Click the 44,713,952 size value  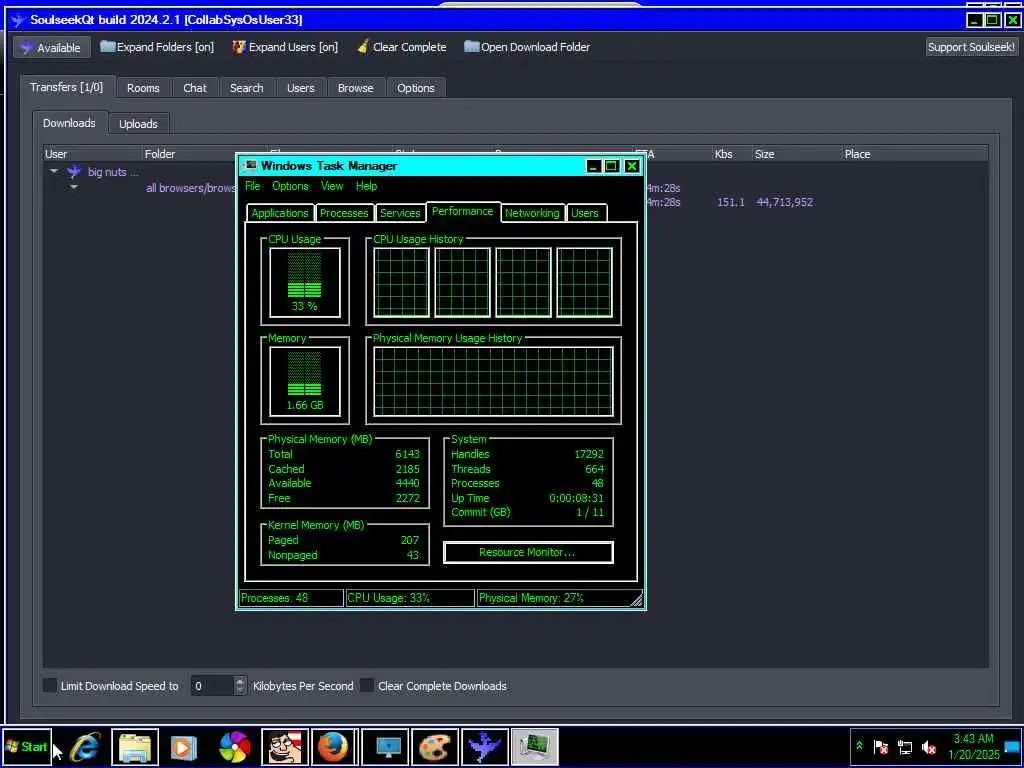[x=784, y=202]
